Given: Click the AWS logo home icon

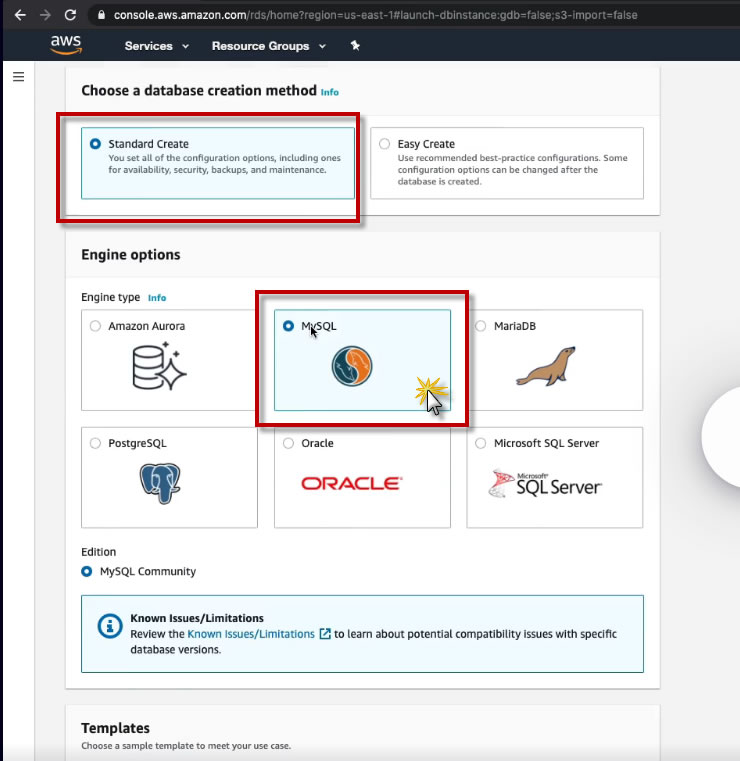Looking at the screenshot, I should point(66,45).
